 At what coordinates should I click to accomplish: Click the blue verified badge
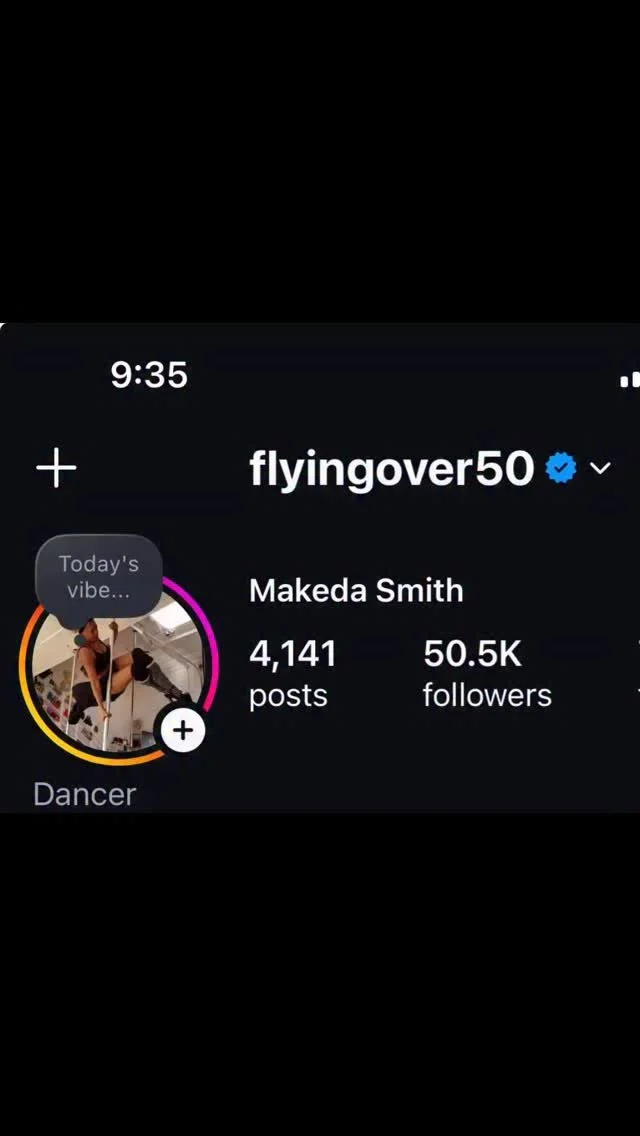[x=560, y=468]
